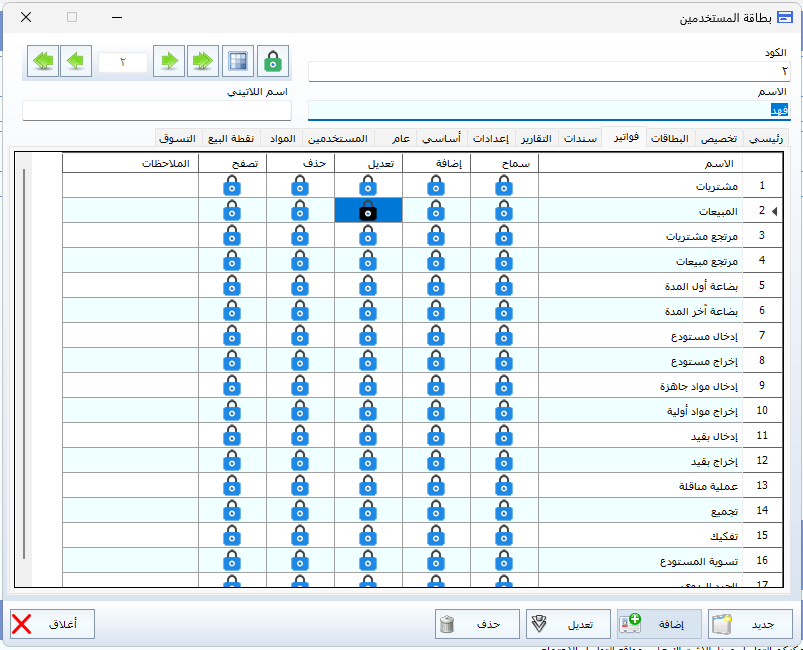
Task: Toggle the تصفح lock for إدخال مستودع
Action: pyautogui.click(x=232, y=336)
